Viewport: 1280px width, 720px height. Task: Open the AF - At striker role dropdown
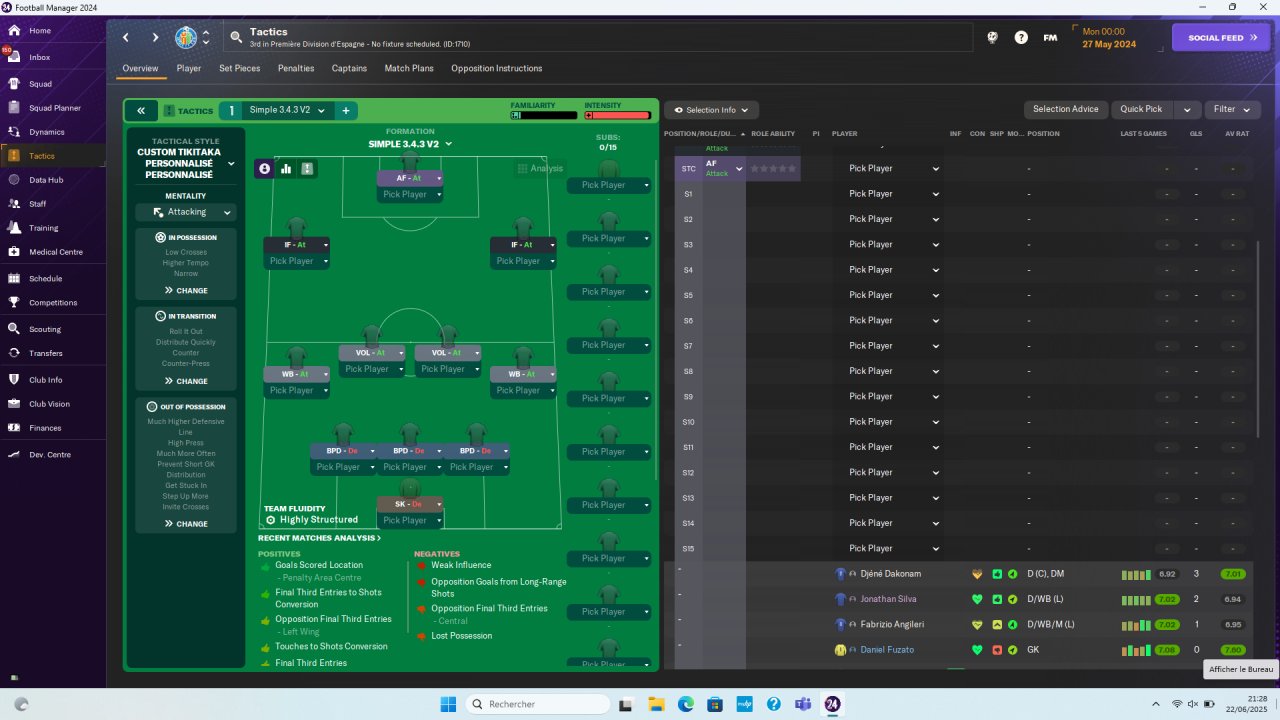click(410, 178)
